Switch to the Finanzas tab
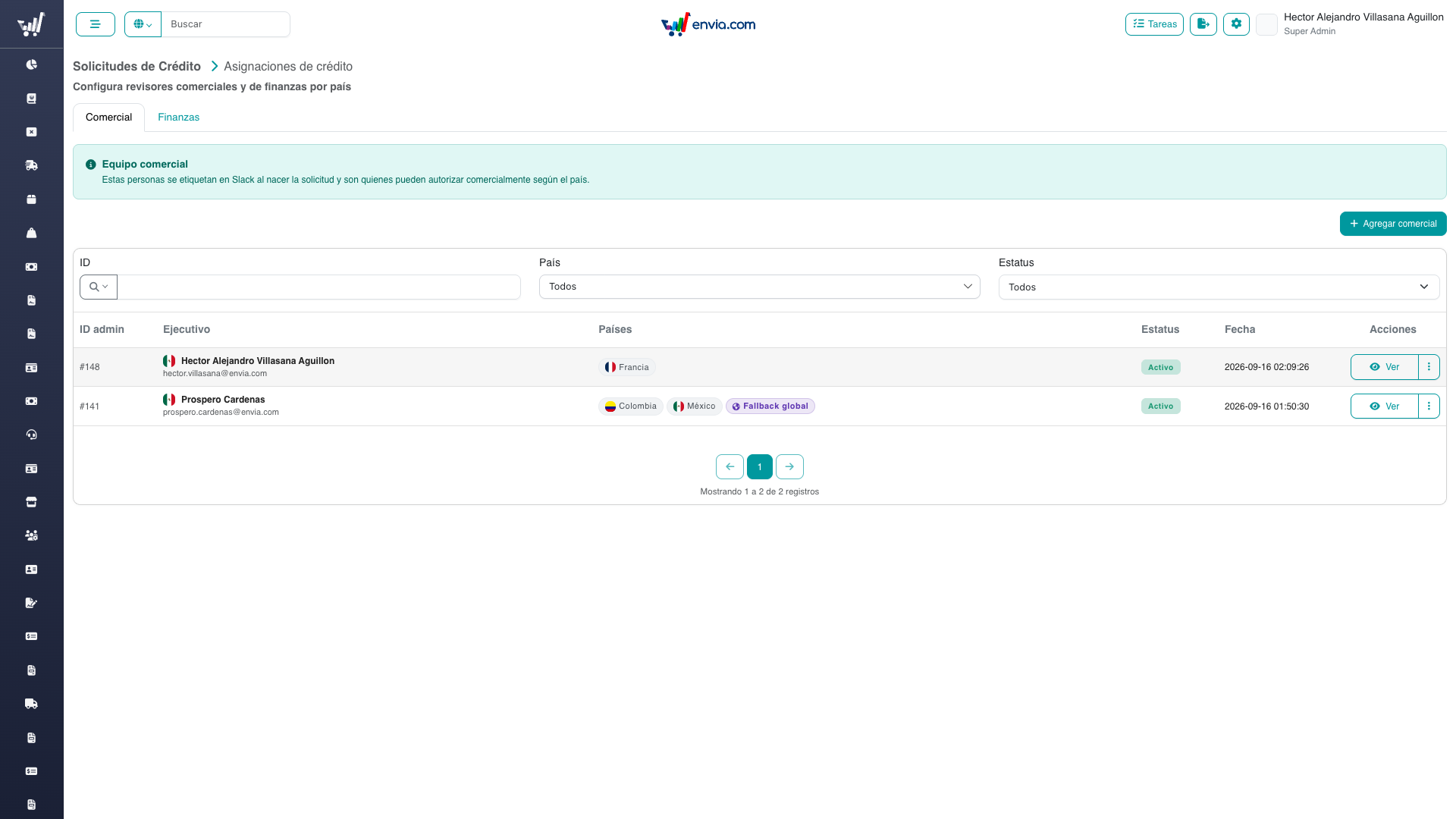 (178, 117)
